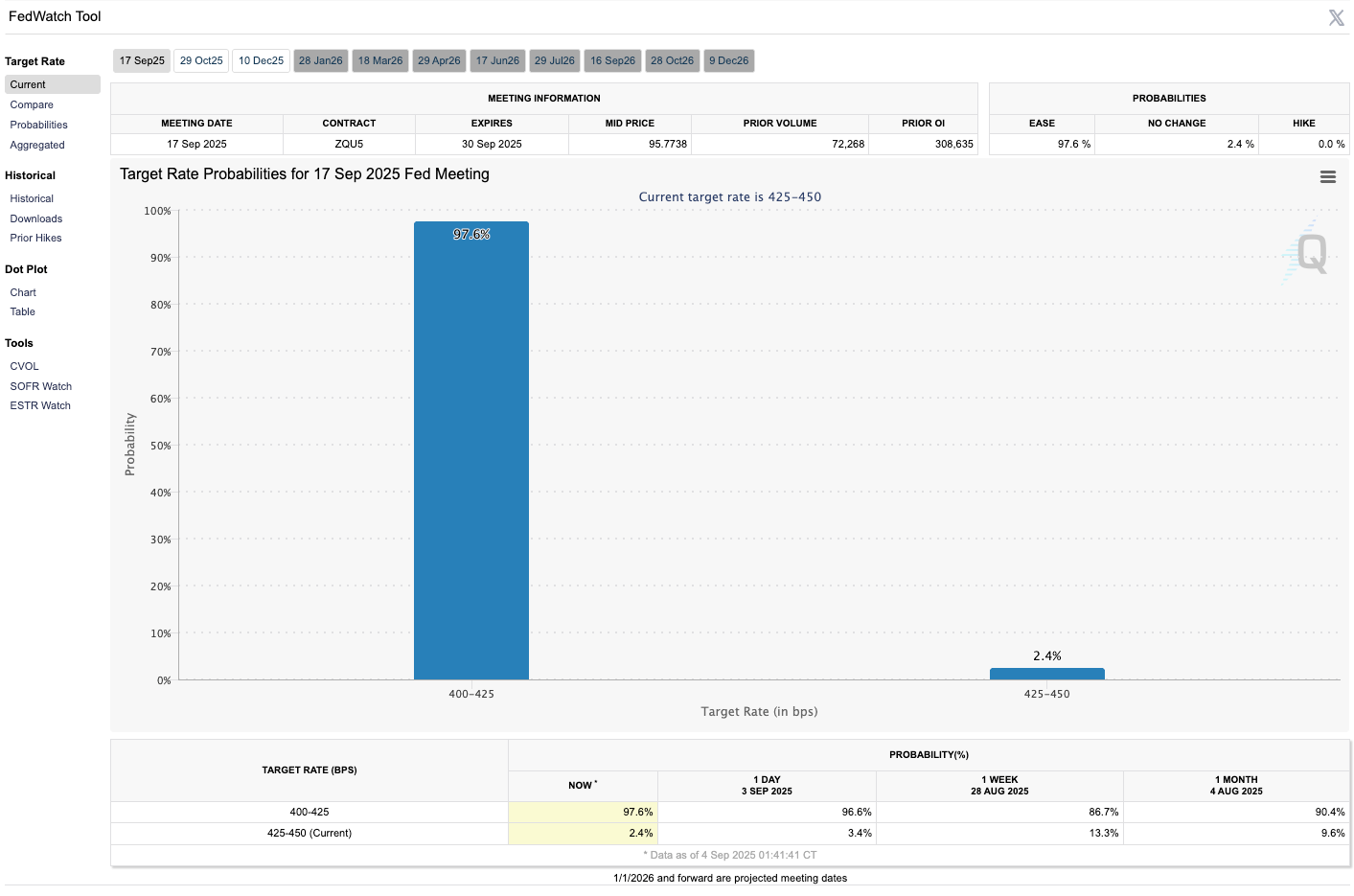Open Prior Hikes in the sidebar
This screenshot has height=896, width=1354.
click(35, 239)
